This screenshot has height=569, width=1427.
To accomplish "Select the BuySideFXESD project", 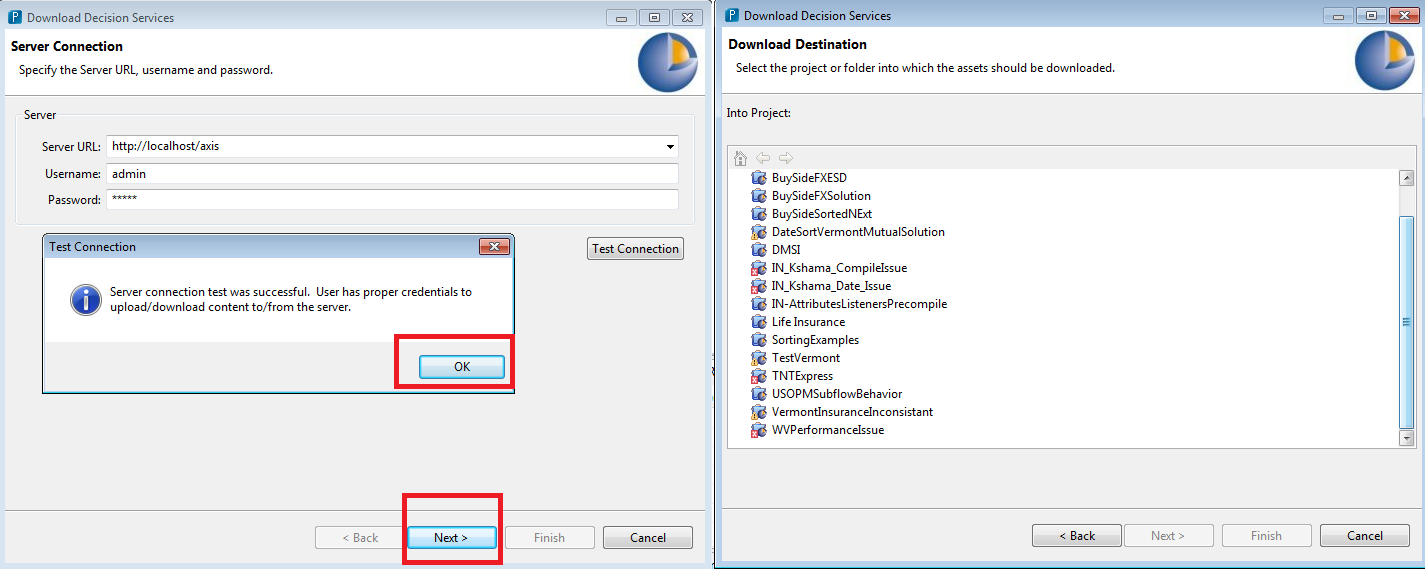I will (x=809, y=178).
